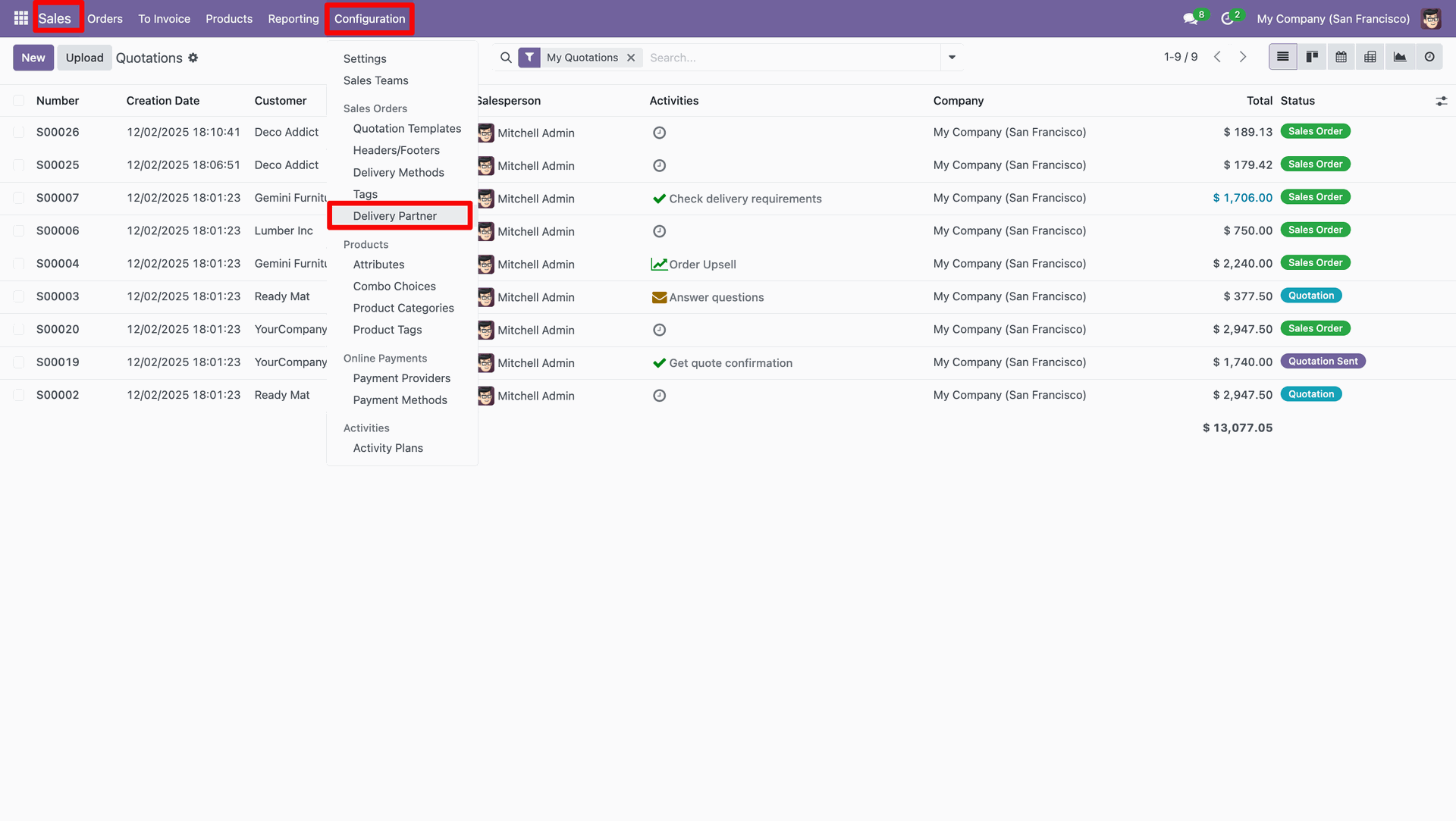This screenshot has width=1456, height=821.
Task: Open the apps grid home menu
Action: pos(20,18)
